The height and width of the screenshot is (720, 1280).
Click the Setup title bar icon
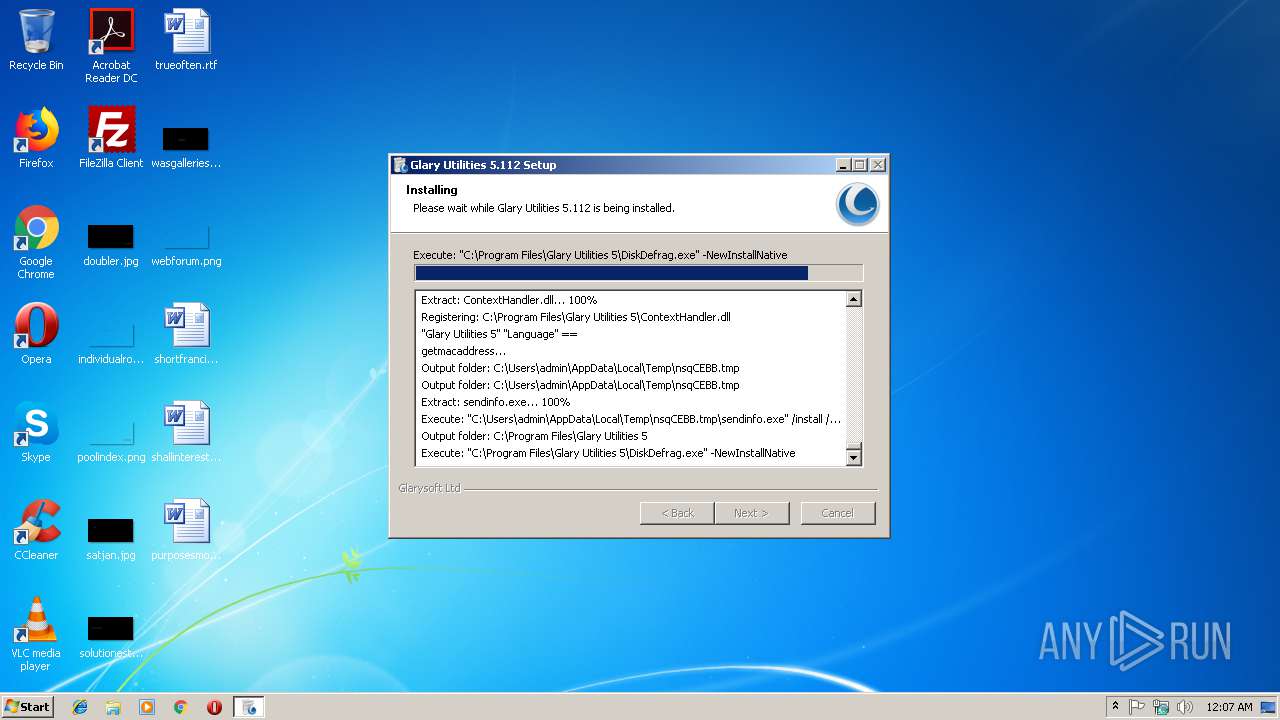point(400,165)
